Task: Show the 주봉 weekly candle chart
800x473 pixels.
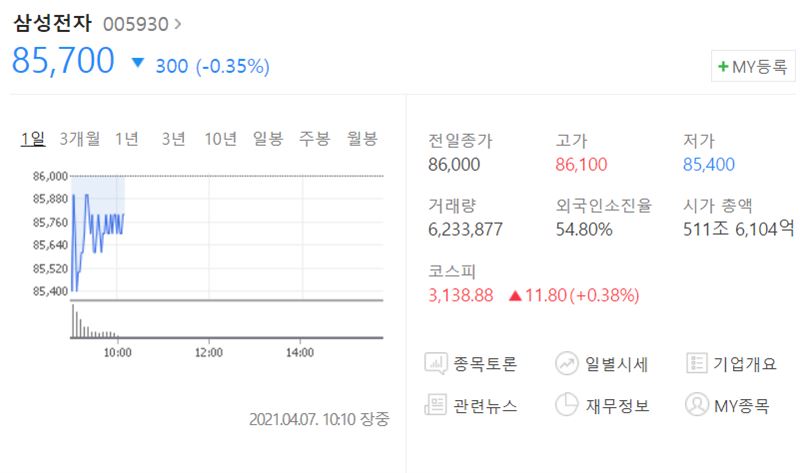Action: click(315, 138)
